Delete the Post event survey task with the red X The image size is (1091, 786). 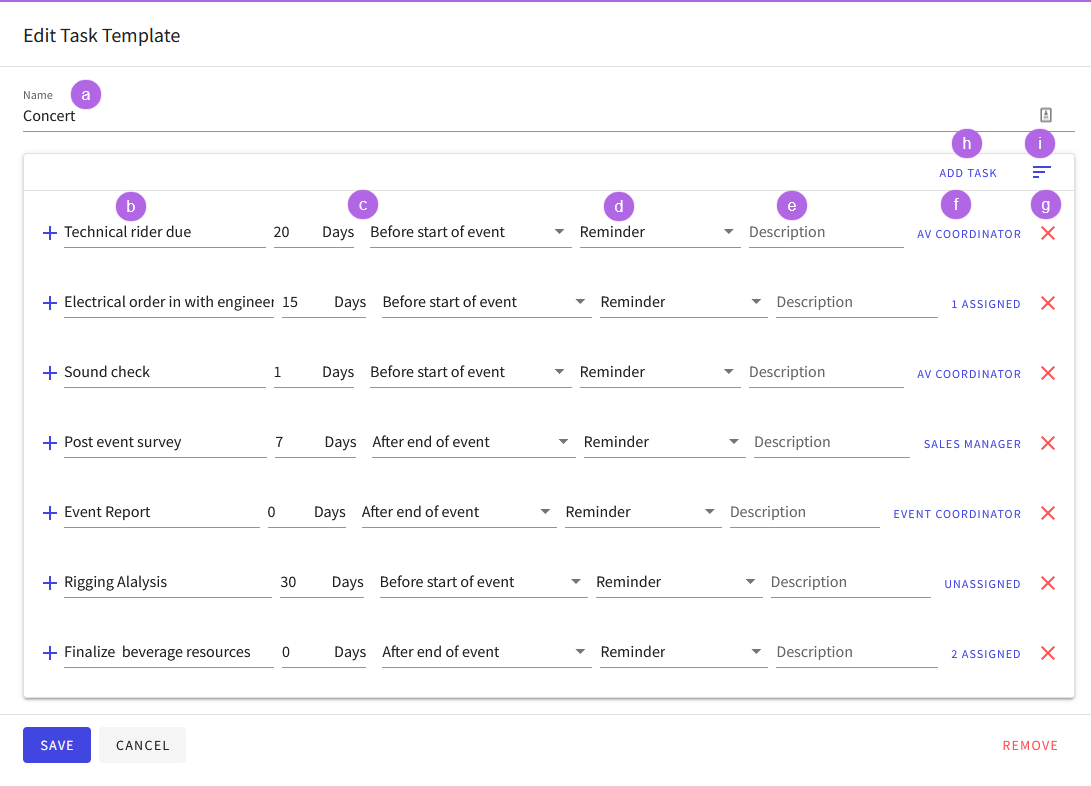pyautogui.click(x=1047, y=443)
